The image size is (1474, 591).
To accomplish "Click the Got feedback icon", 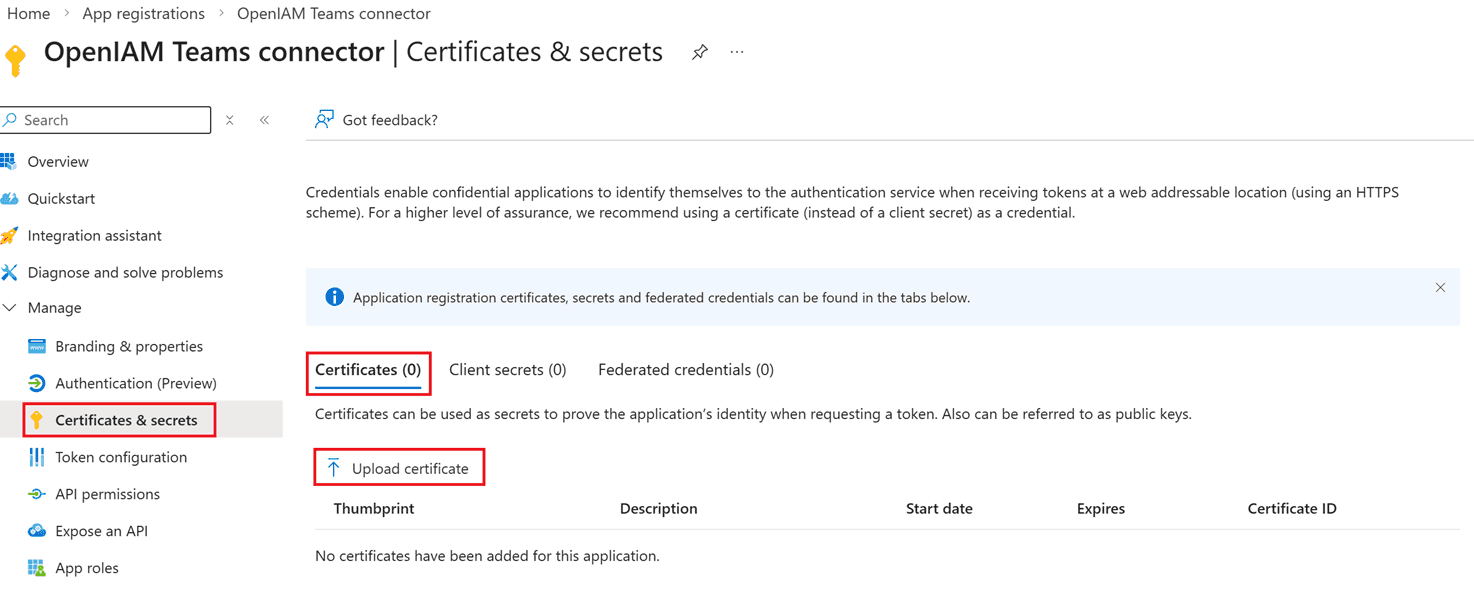I will 324,120.
